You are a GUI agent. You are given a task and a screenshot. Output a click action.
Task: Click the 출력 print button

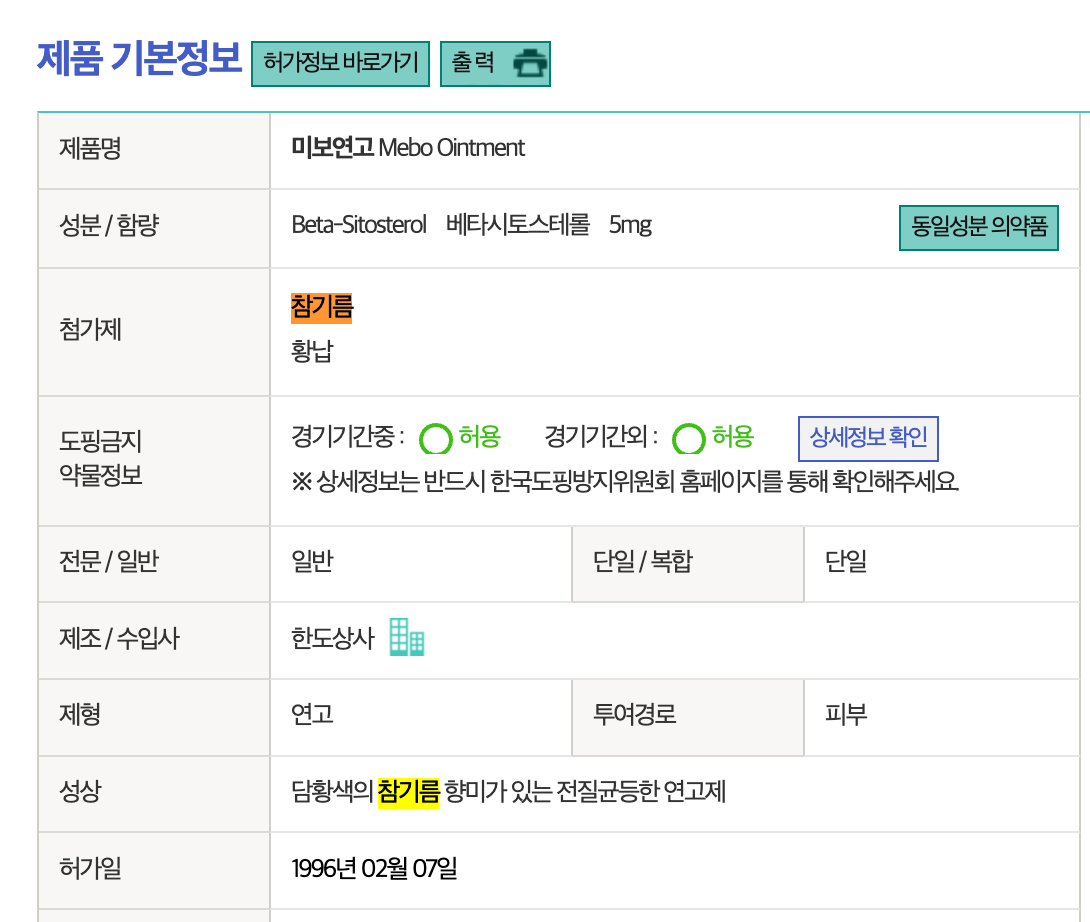tap(496, 63)
